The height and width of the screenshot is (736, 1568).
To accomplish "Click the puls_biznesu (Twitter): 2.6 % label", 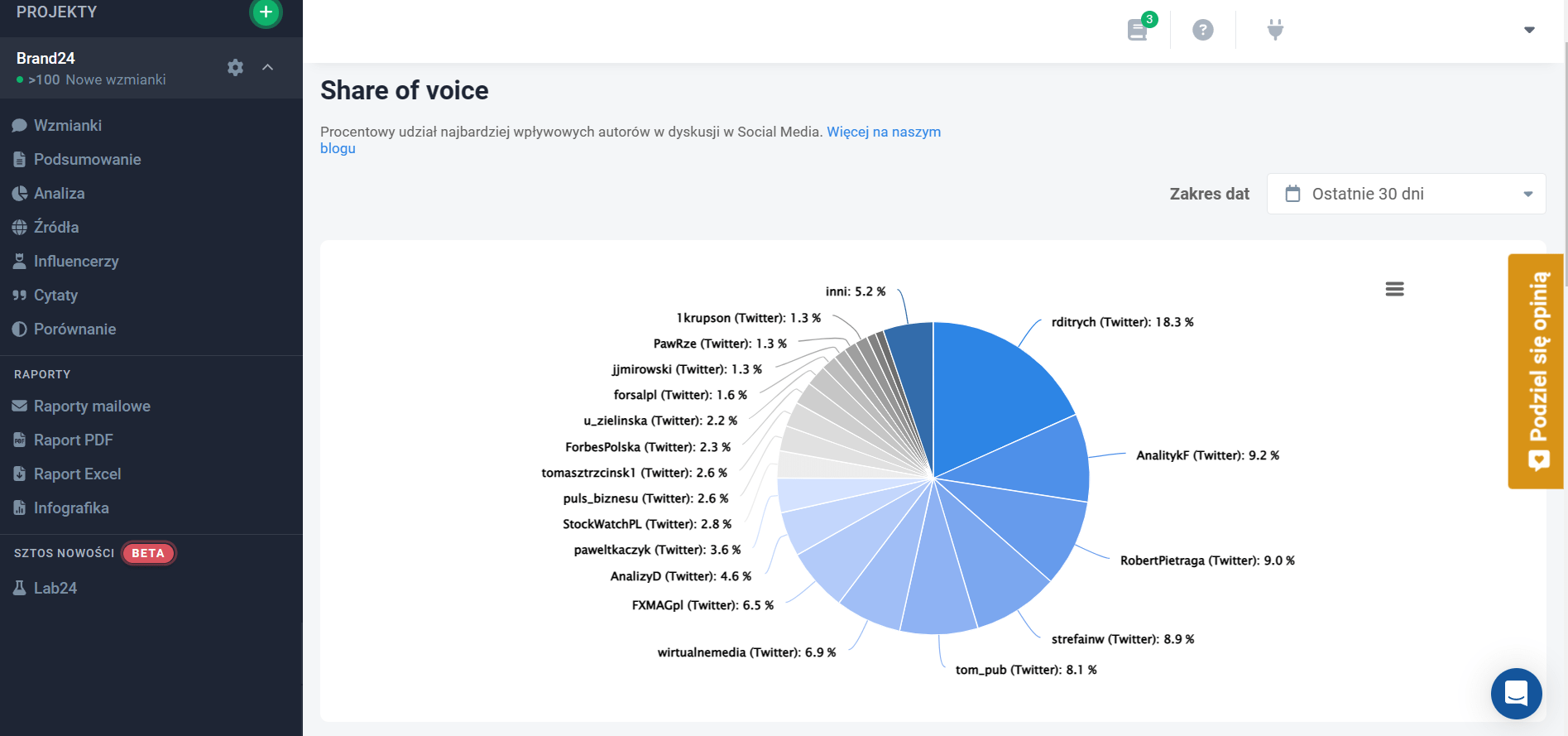I will tap(645, 498).
